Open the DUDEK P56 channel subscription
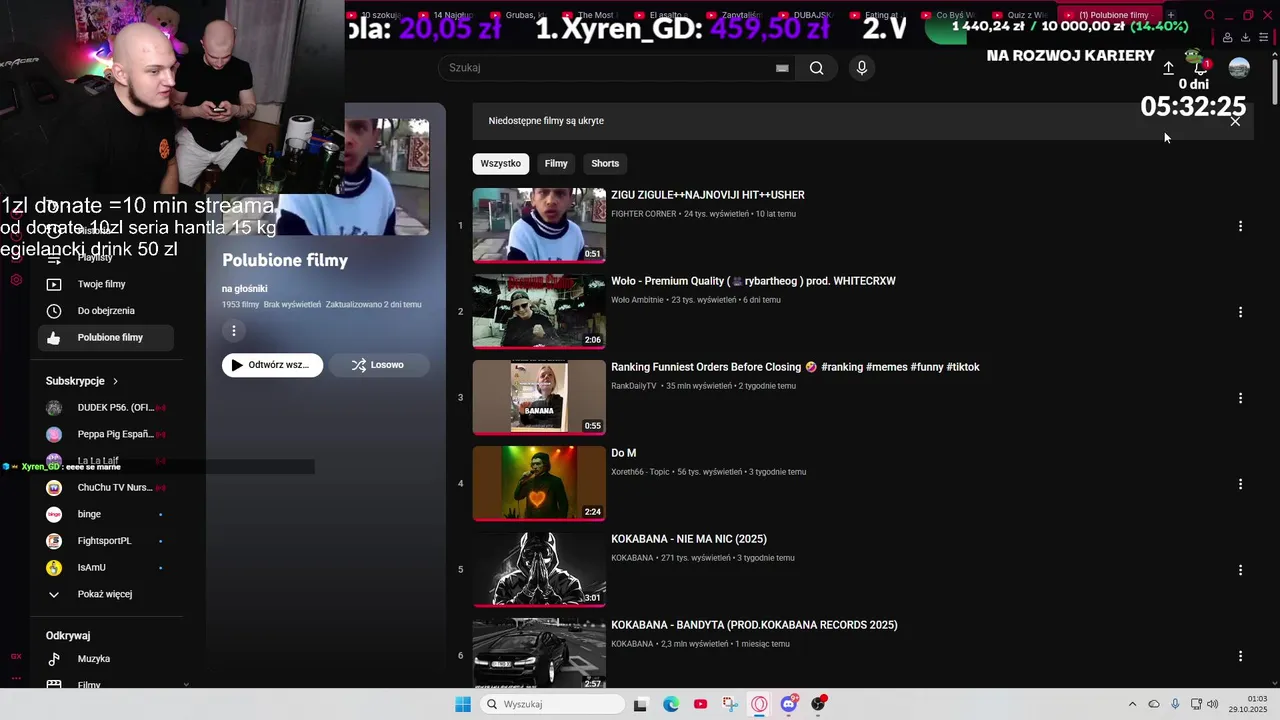The width and height of the screenshot is (1280, 720). coord(105,408)
